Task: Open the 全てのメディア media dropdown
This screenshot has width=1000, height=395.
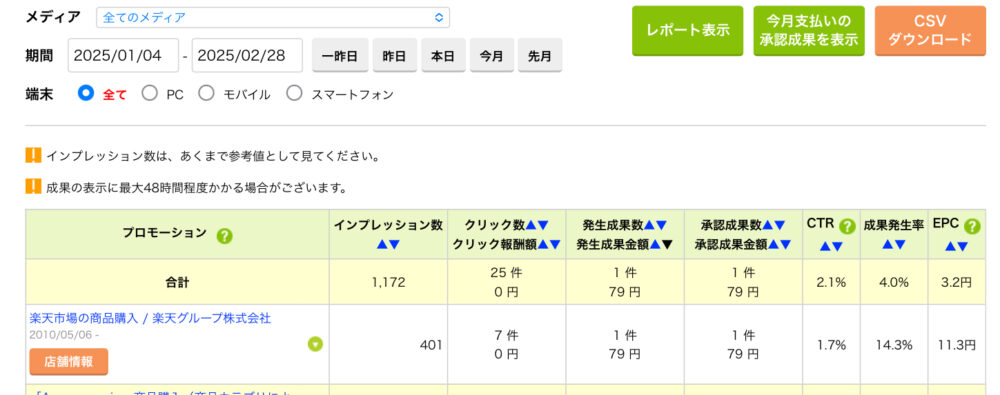Action: point(273,17)
